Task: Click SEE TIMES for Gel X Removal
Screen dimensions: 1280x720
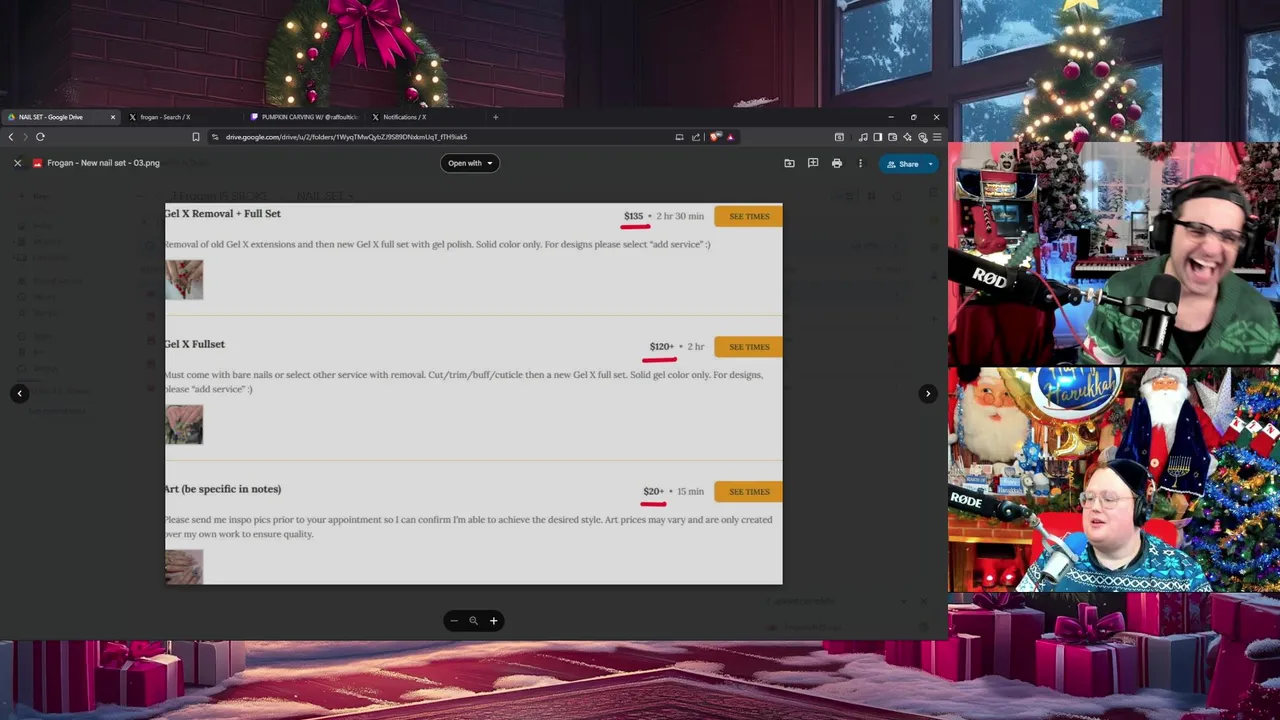Action: (749, 216)
